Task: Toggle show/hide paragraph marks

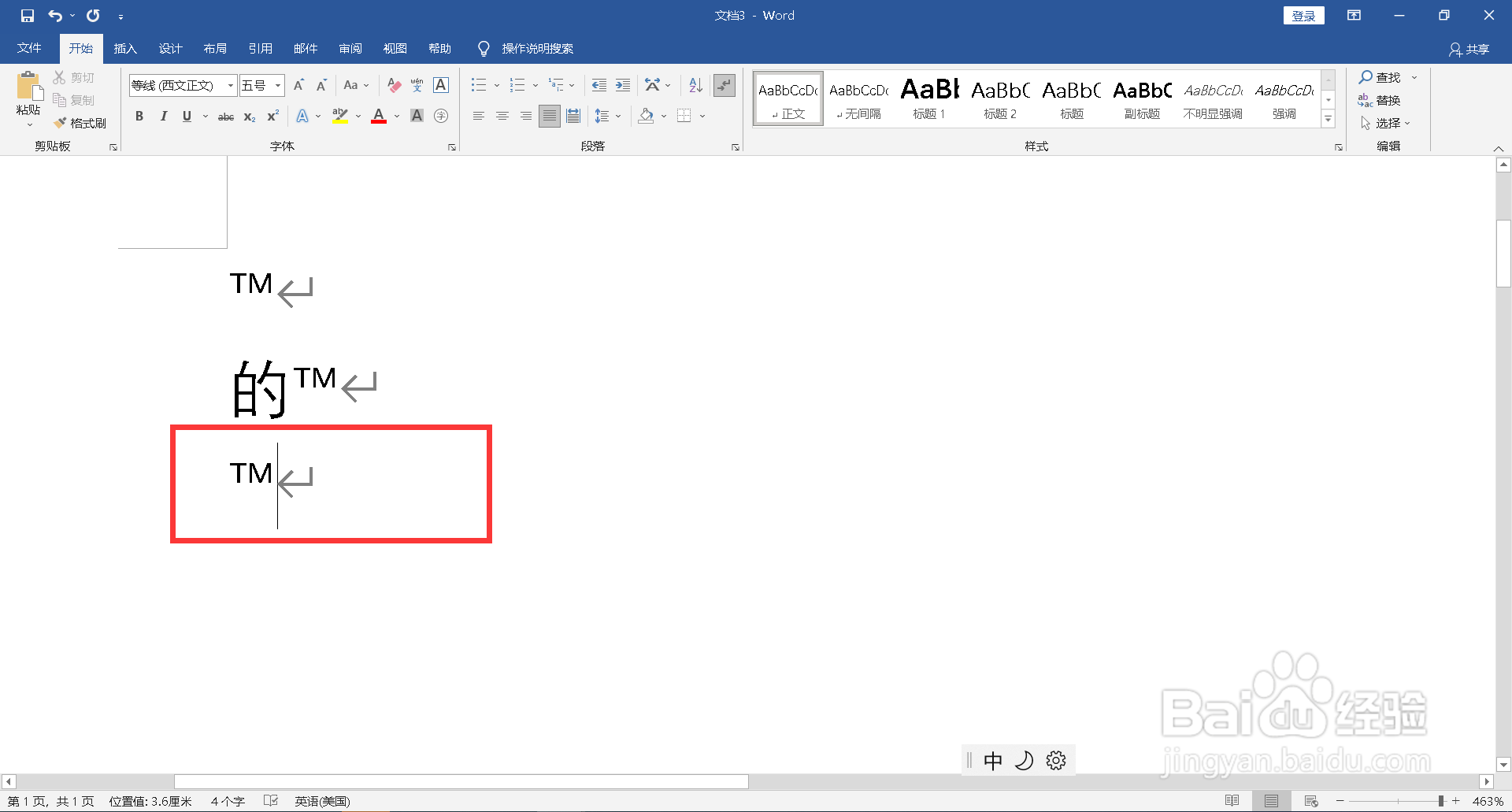Action: [x=724, y=85]
